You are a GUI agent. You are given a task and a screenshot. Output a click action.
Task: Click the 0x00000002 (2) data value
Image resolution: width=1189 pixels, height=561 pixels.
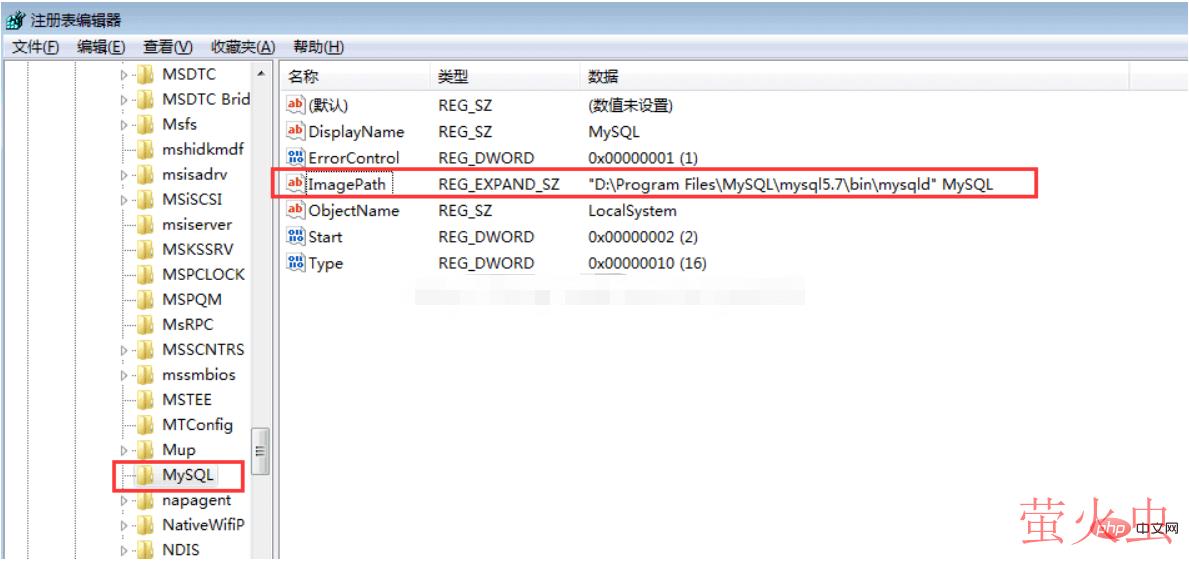(x=642, y=237)
